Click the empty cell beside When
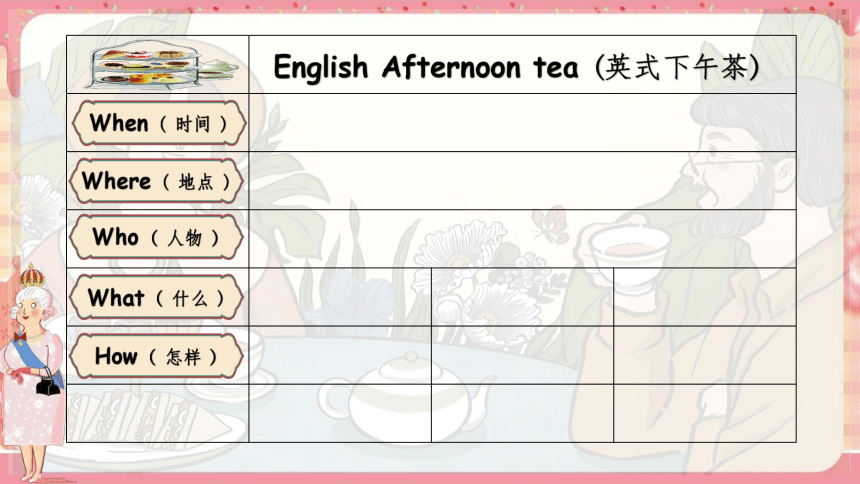 pos(522,122)
